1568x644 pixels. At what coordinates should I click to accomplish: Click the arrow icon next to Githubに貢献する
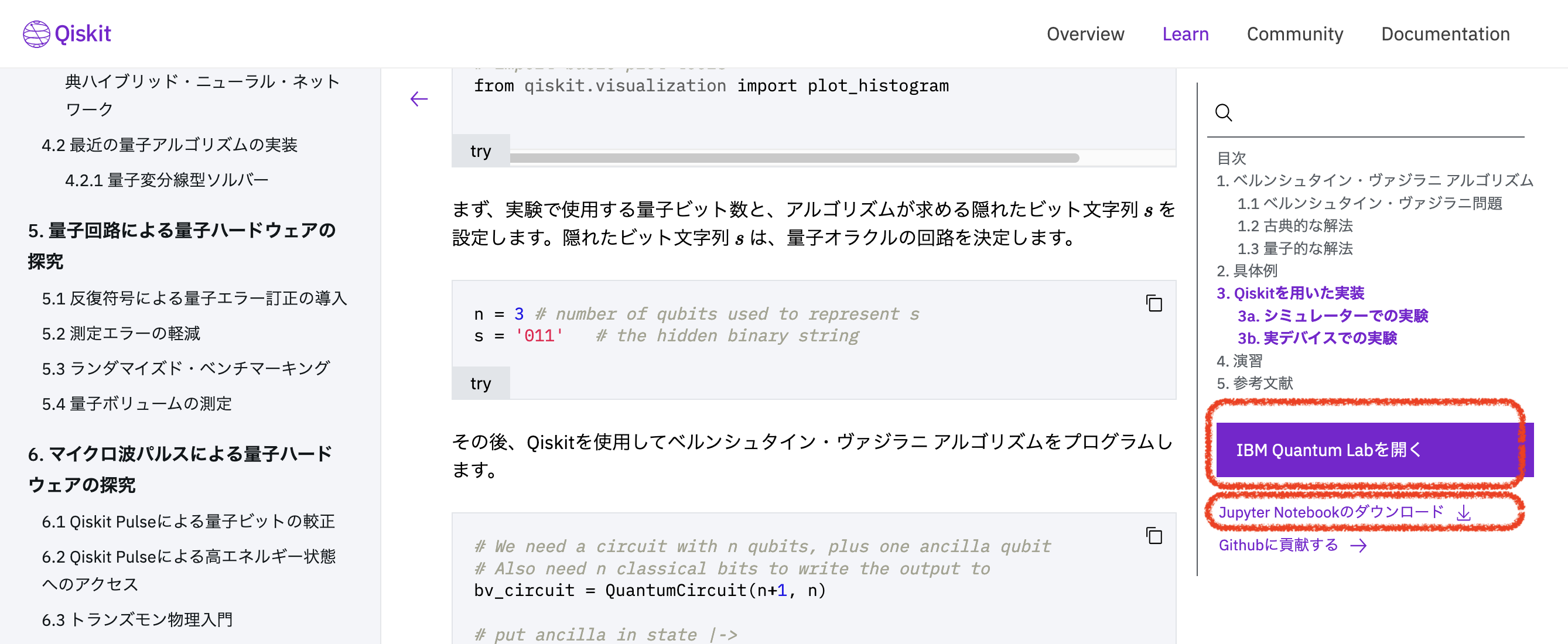pyautogui.click(x=1359, y=546)
